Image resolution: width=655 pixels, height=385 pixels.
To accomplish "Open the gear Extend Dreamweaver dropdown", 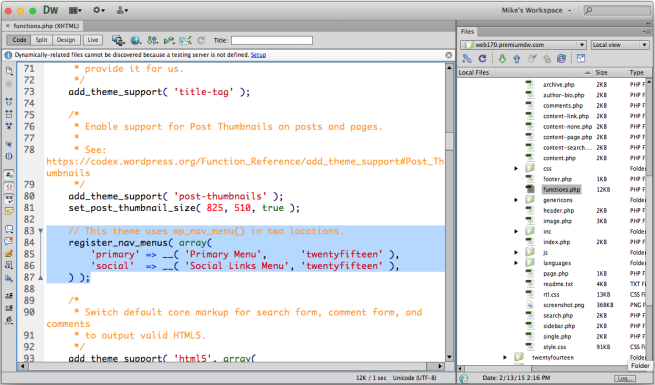I will (x=99, y=10).
